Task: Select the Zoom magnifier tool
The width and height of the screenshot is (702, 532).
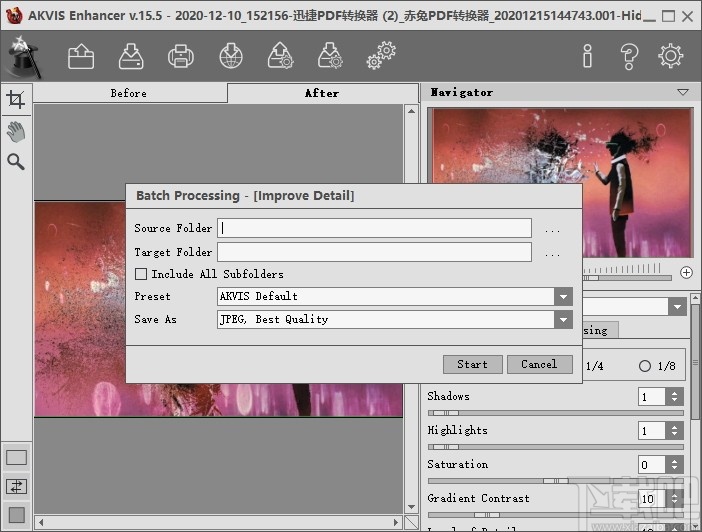Action: [16, 162]
